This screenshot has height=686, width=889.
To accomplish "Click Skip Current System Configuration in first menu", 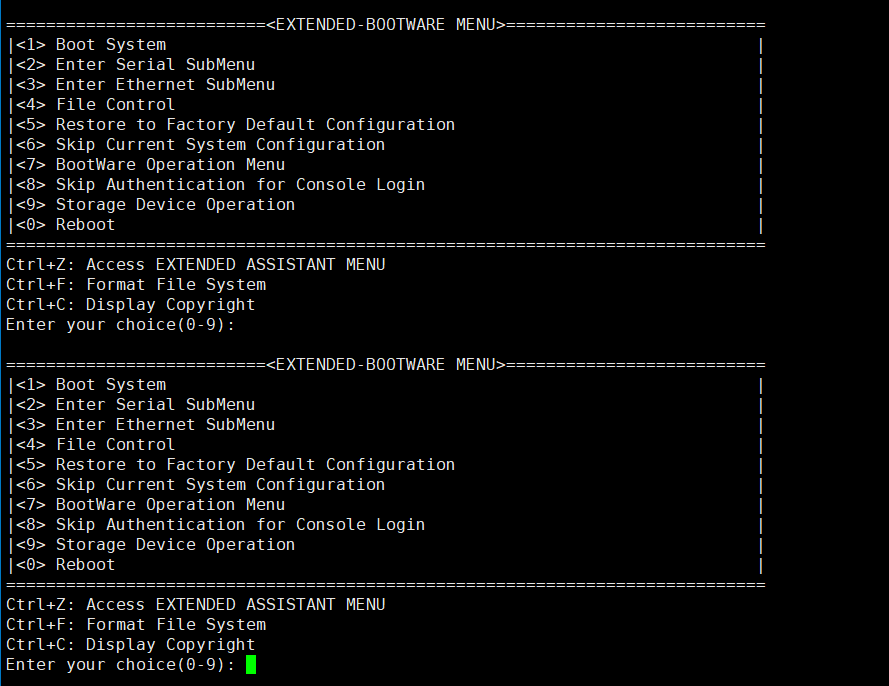I will pos(220,145).
